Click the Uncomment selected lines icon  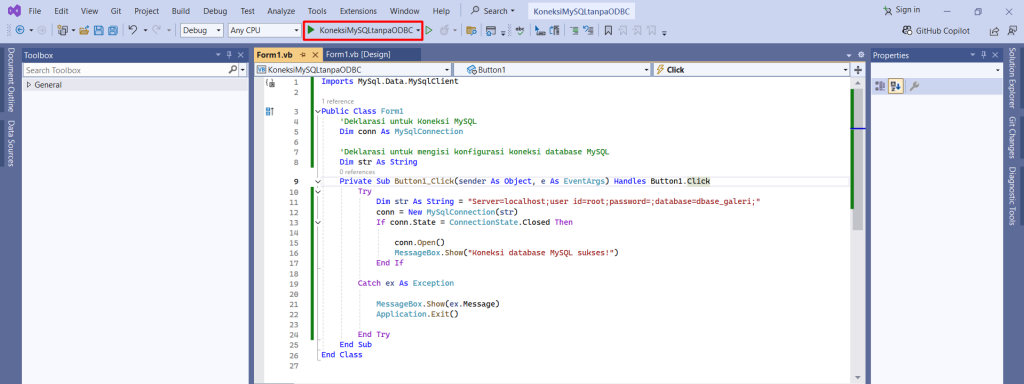pyautogui.click(x=588, y=30)
